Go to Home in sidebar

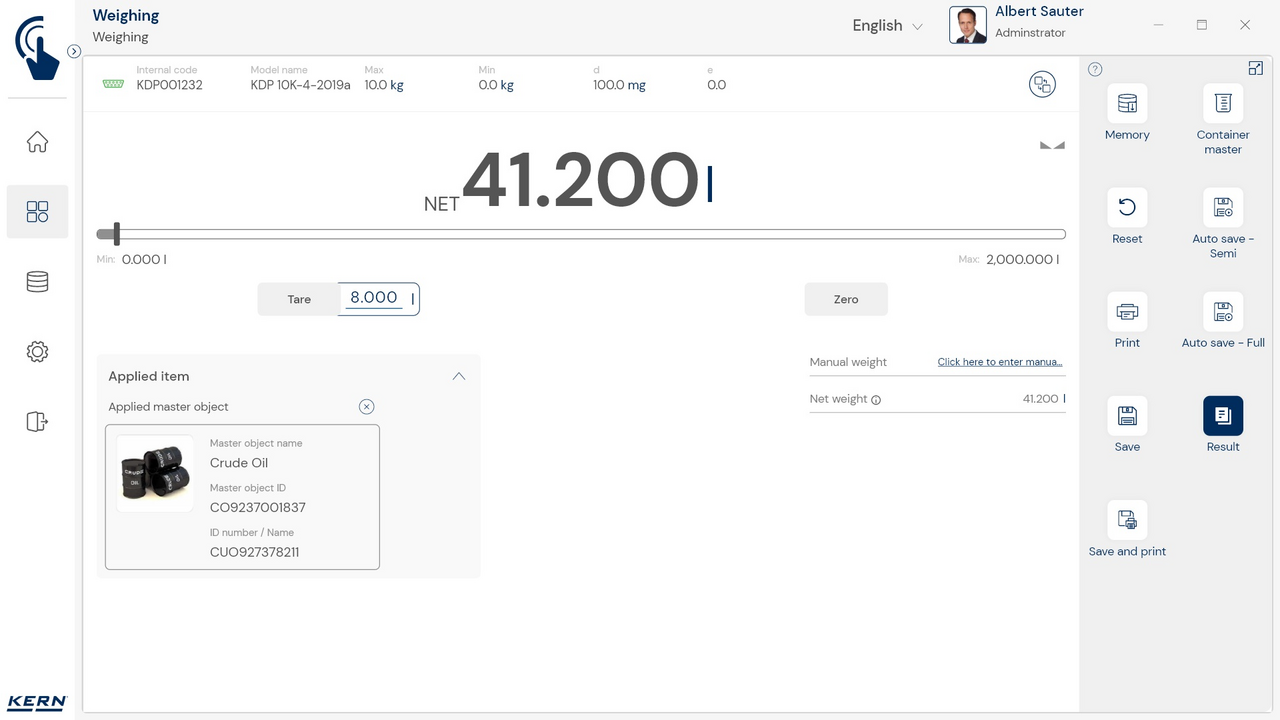click(x=37, y=142)
